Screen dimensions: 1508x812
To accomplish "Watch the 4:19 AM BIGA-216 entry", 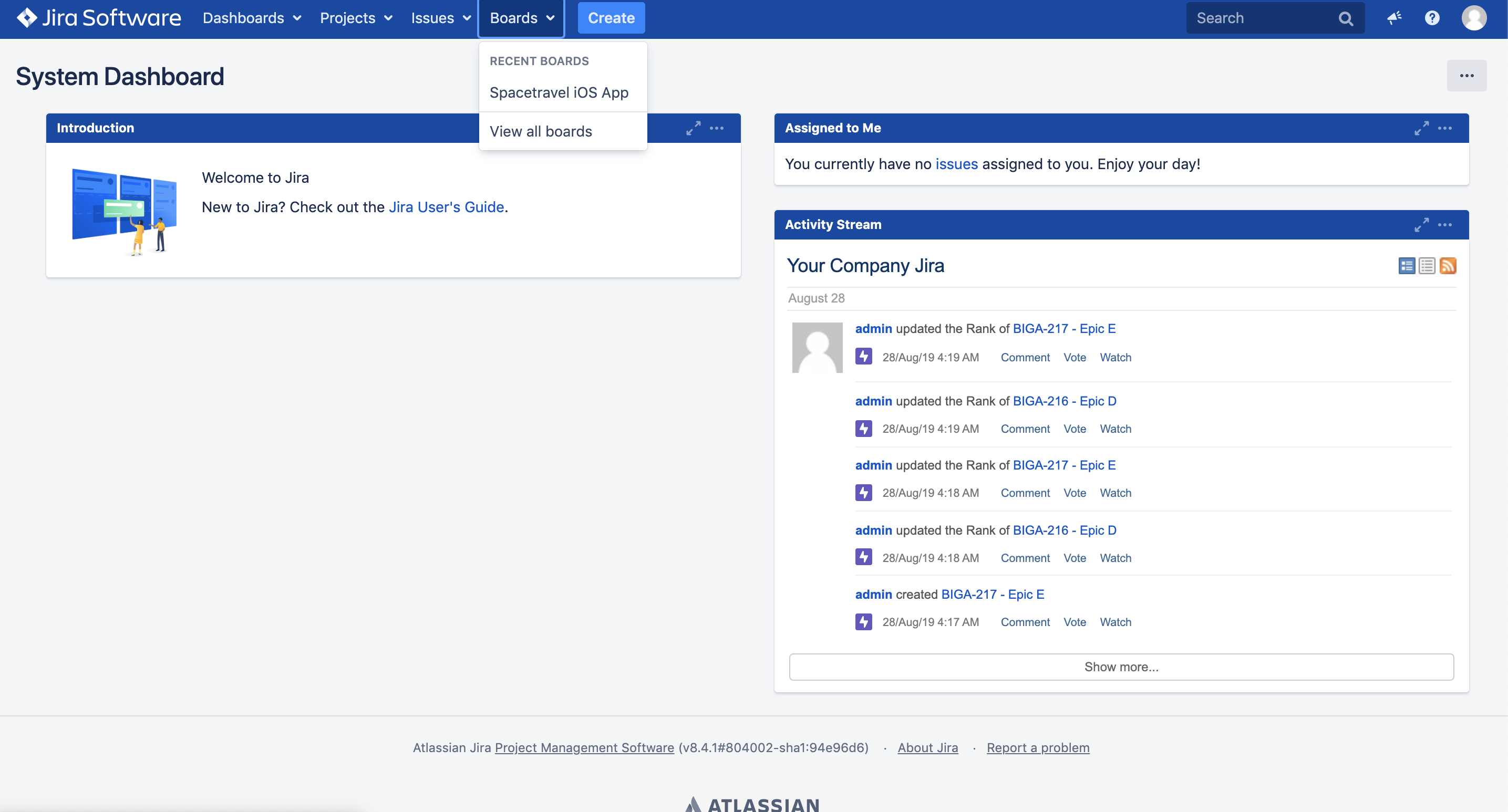I will click(x=1115, y=429).
